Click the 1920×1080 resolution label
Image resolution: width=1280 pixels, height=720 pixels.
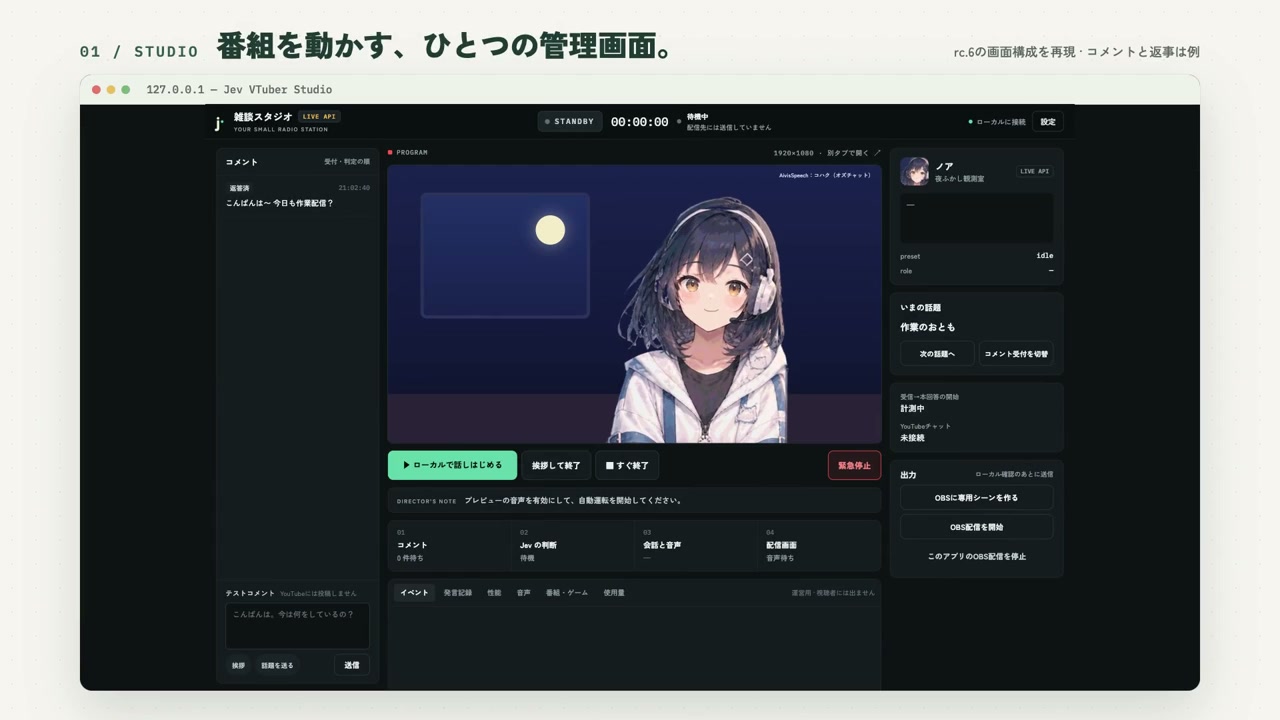(794, 153)
